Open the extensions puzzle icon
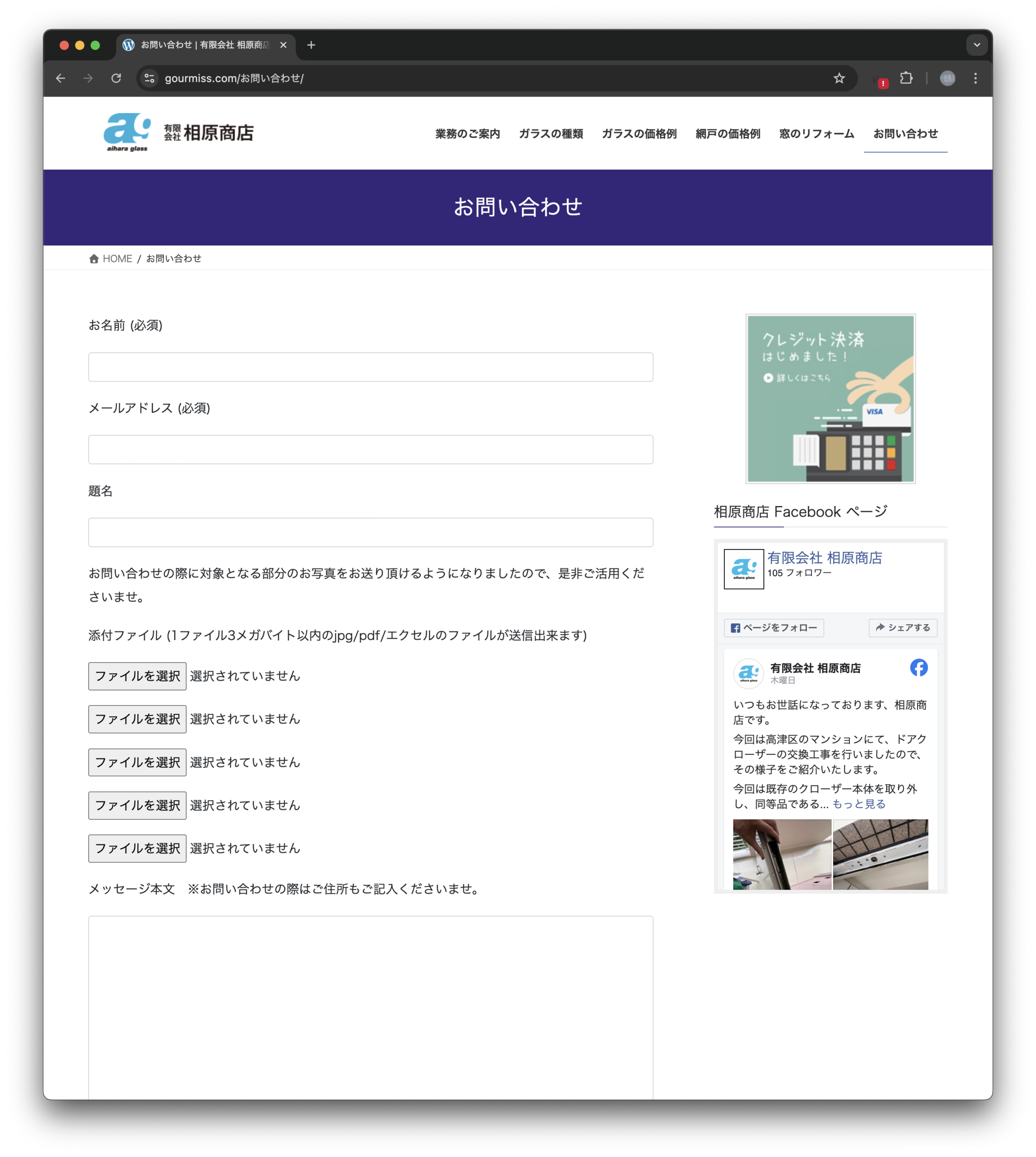The height and width of the screenshot is (1157, 1036). pos(906,78)
